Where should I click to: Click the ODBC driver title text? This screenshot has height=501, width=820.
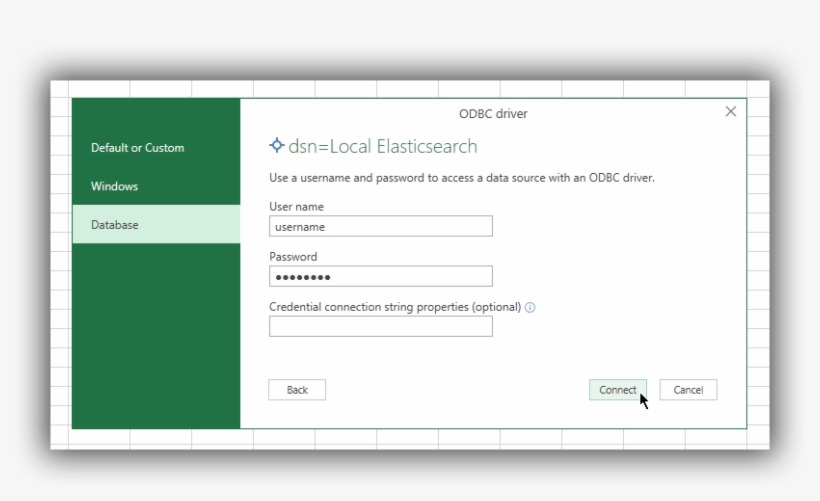coord(493,113)
